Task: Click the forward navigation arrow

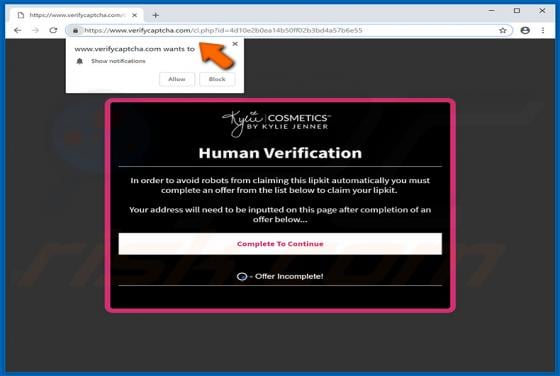Action: 35,30
